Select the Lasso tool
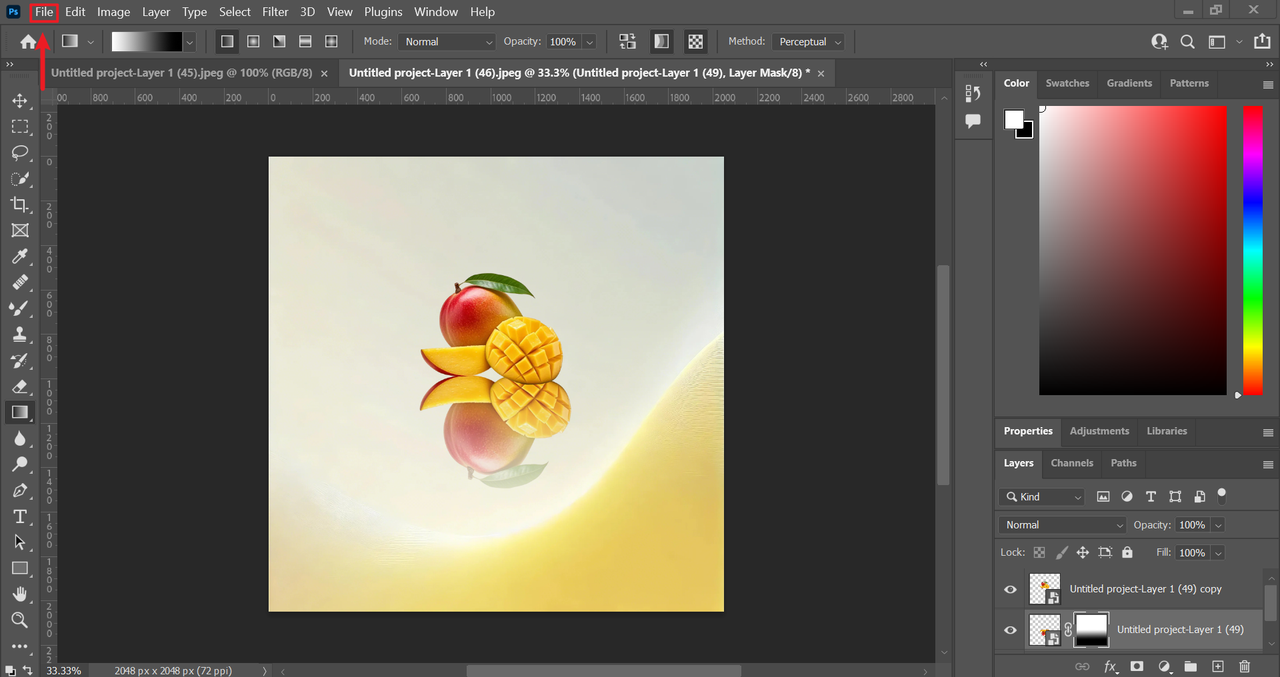1280x677 pixels. click(x=19, y=153)
